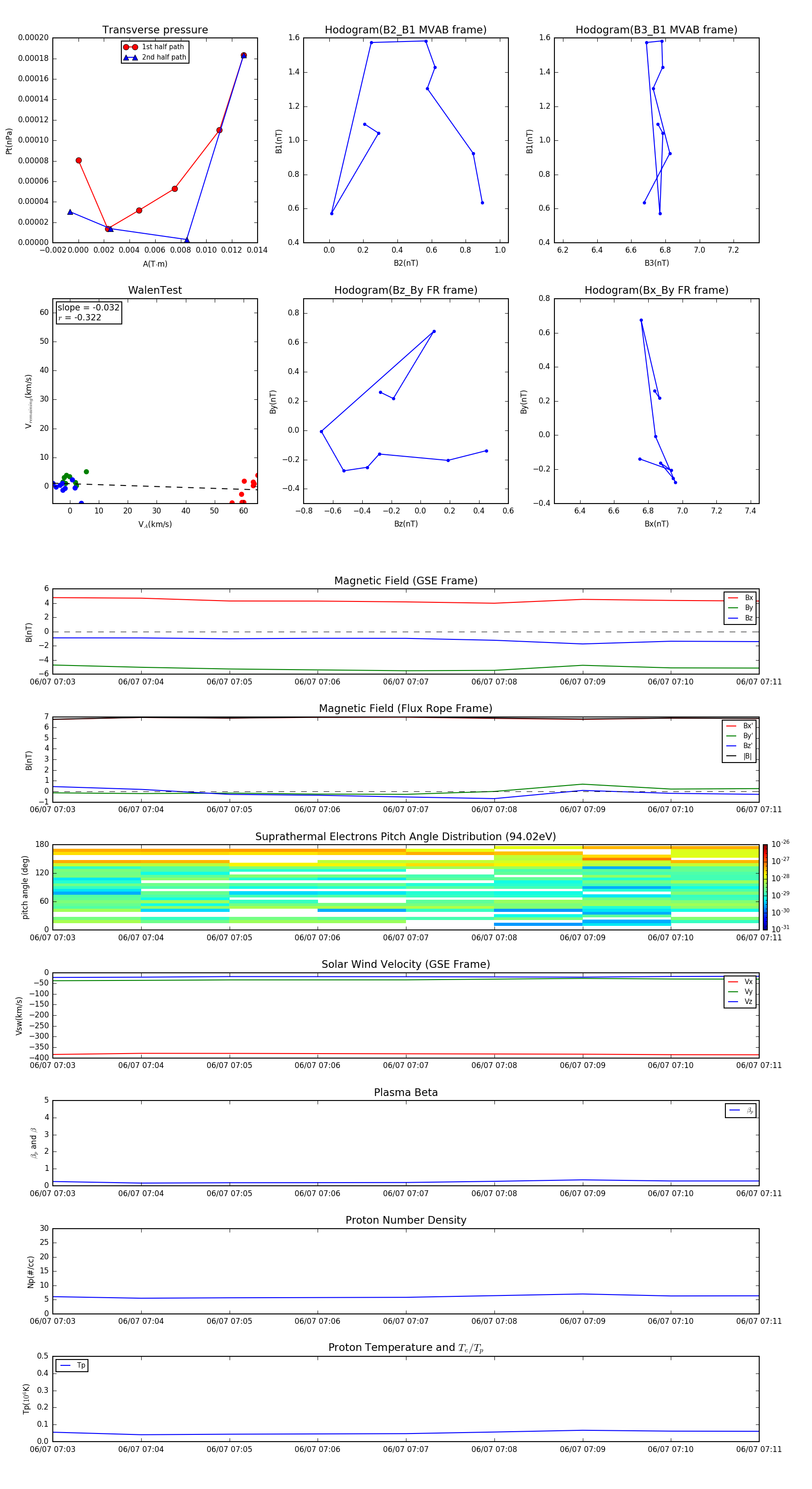
Task: Click the '06/07 07:09' tick under Plasma Beta
Action: [x=582, y=1193]
